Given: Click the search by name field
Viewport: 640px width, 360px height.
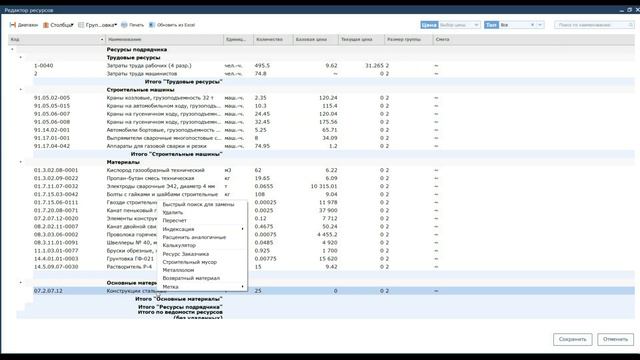Looking at the screenshot, I should (x=594, y=25).
